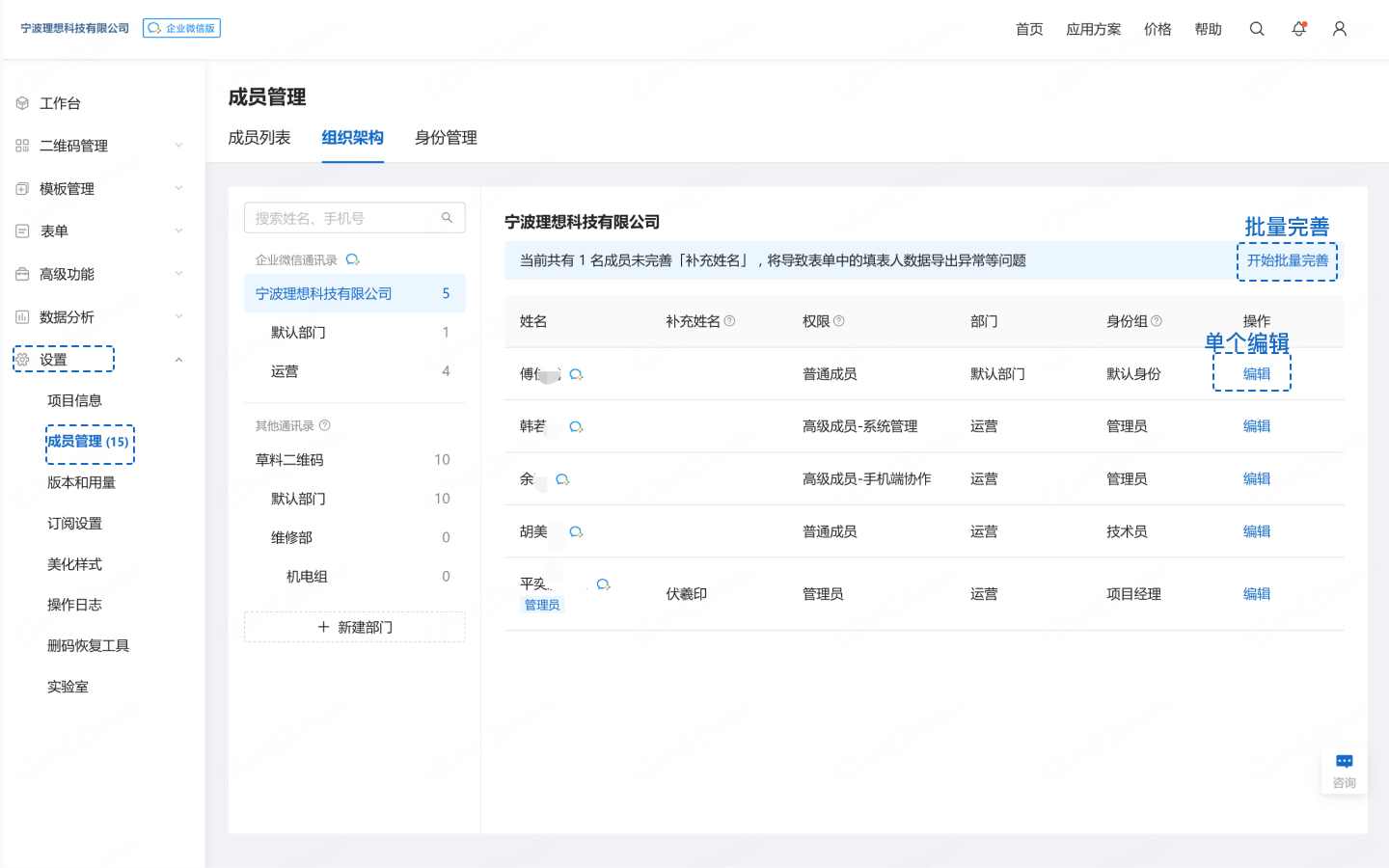Click the WeChat icon in 技术员 row
This screenshot has height=868, width=1389.
click(576, 531)
